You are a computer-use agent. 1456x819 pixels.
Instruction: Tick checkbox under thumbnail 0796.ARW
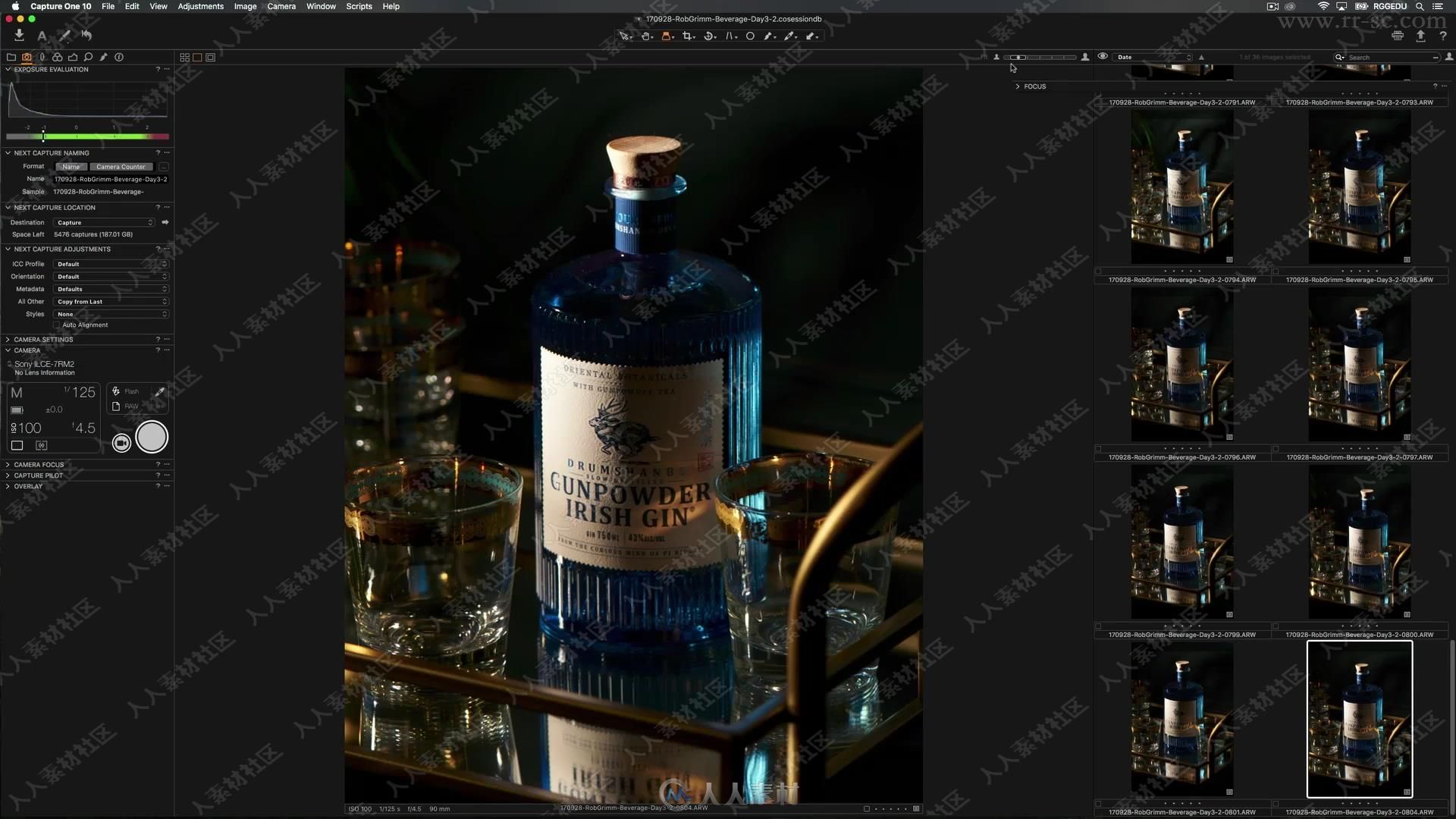pyautogui.click(x=1098, y=448)
